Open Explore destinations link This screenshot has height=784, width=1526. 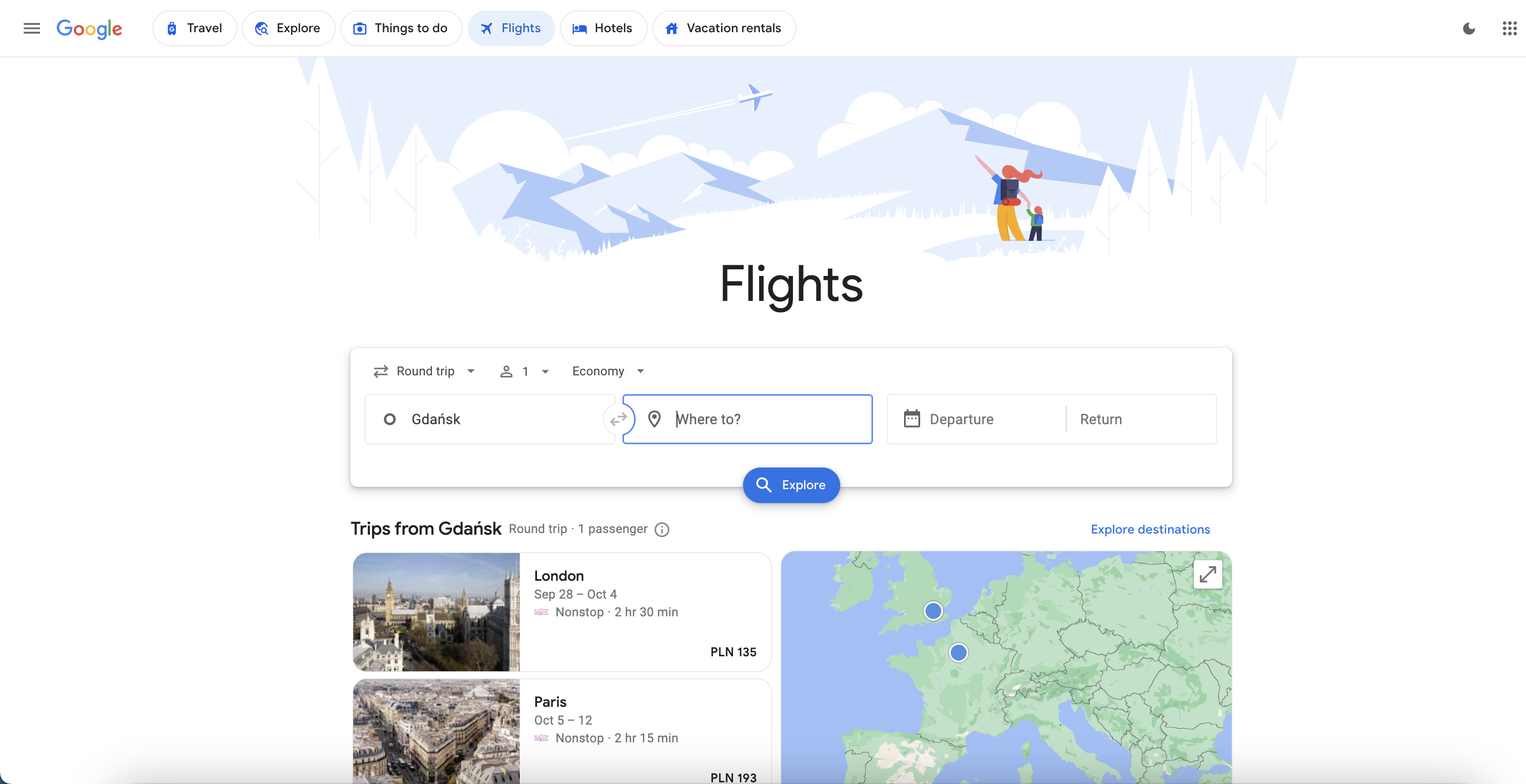1150,529
